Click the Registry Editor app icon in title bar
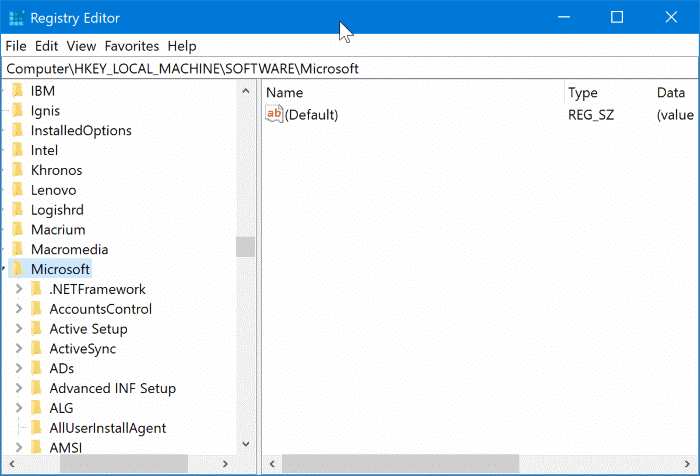This screenshot has height=476, width=700. 17,18
